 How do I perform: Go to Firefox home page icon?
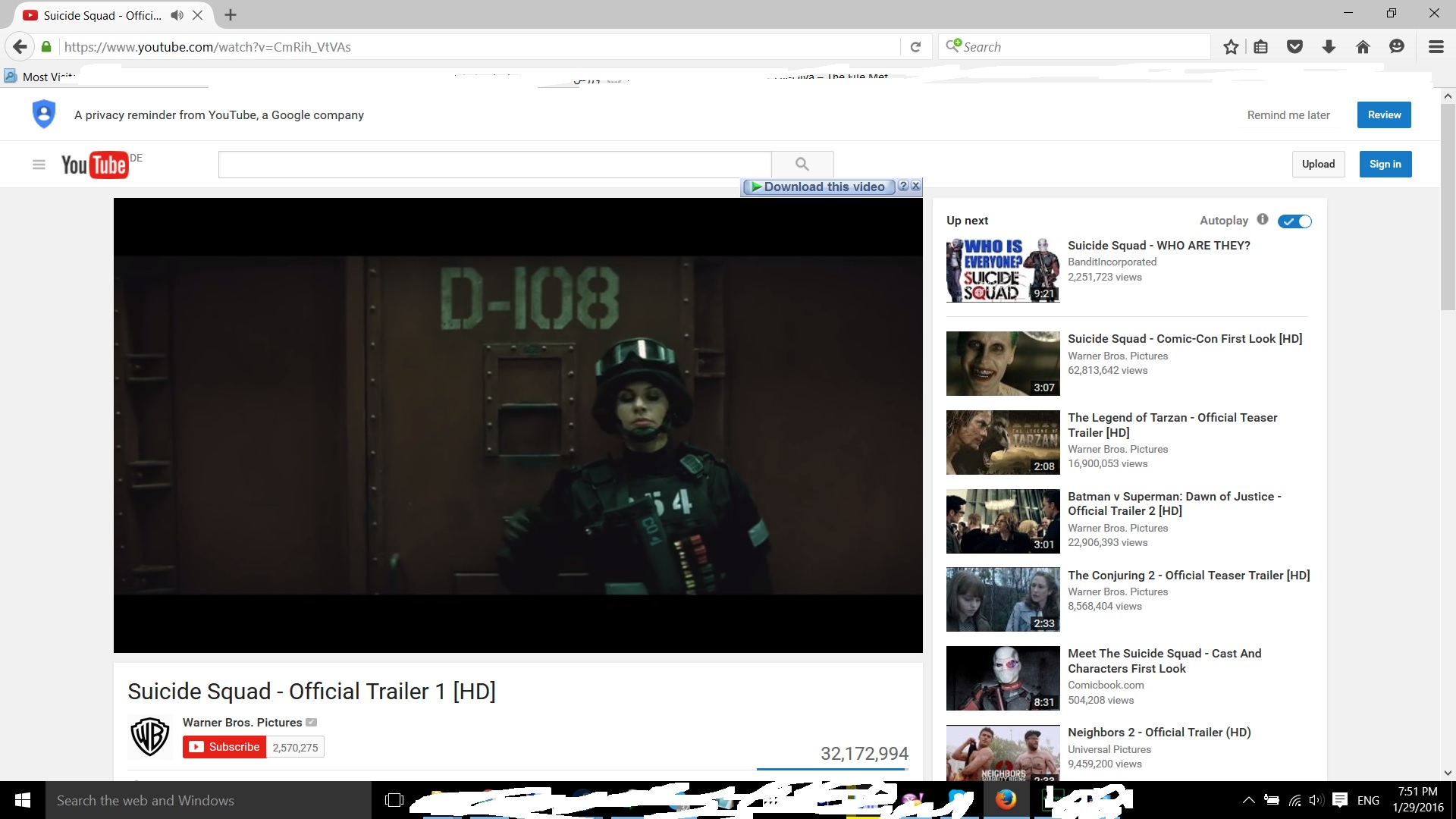[1363, 47]
